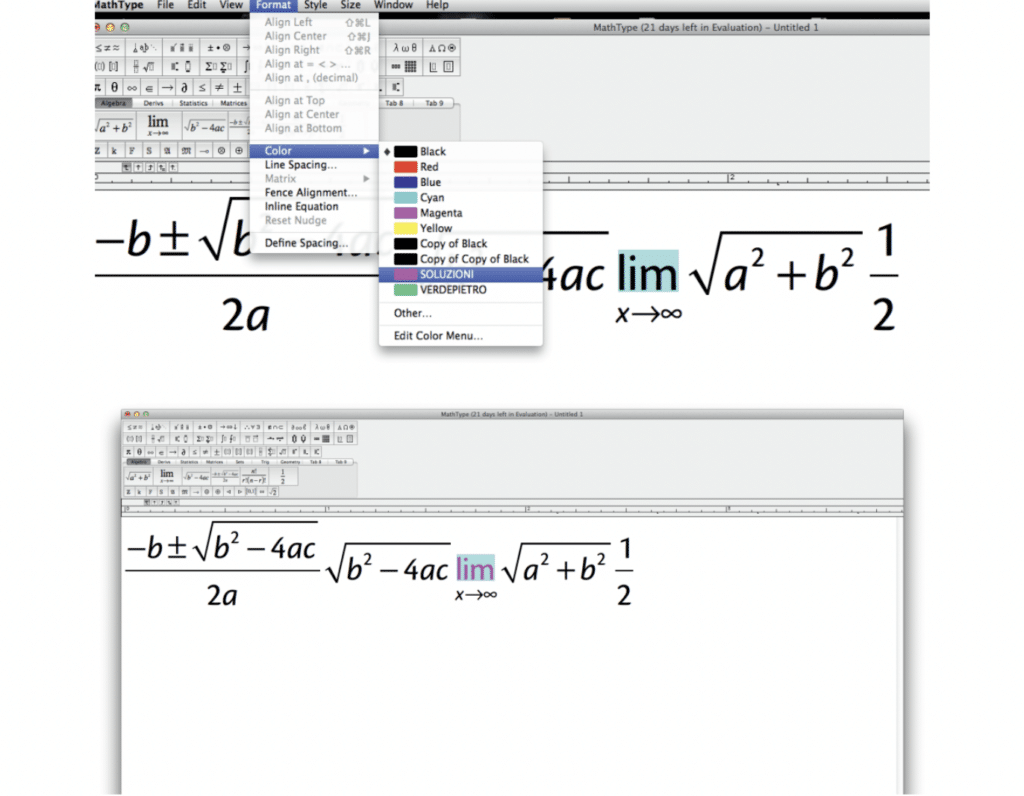The height and width of the screenshot is (796, 1024).
Task: Insert partial derivative symbol in upper window
Action: tap(186, 87)
